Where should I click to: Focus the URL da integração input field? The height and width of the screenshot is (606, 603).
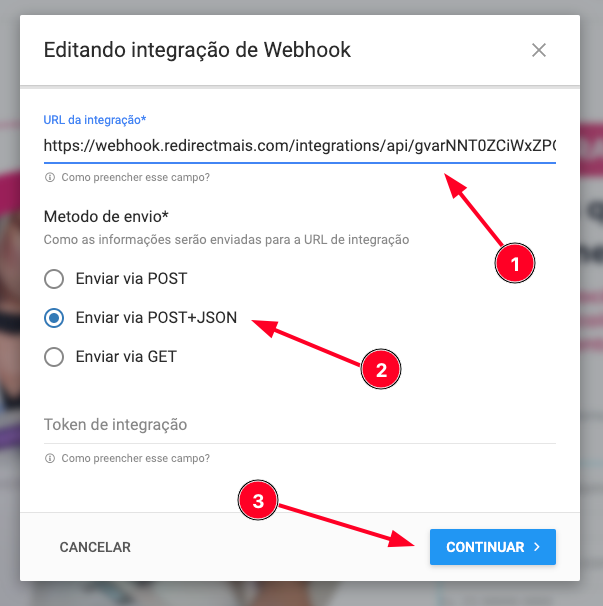pos(300,146)
